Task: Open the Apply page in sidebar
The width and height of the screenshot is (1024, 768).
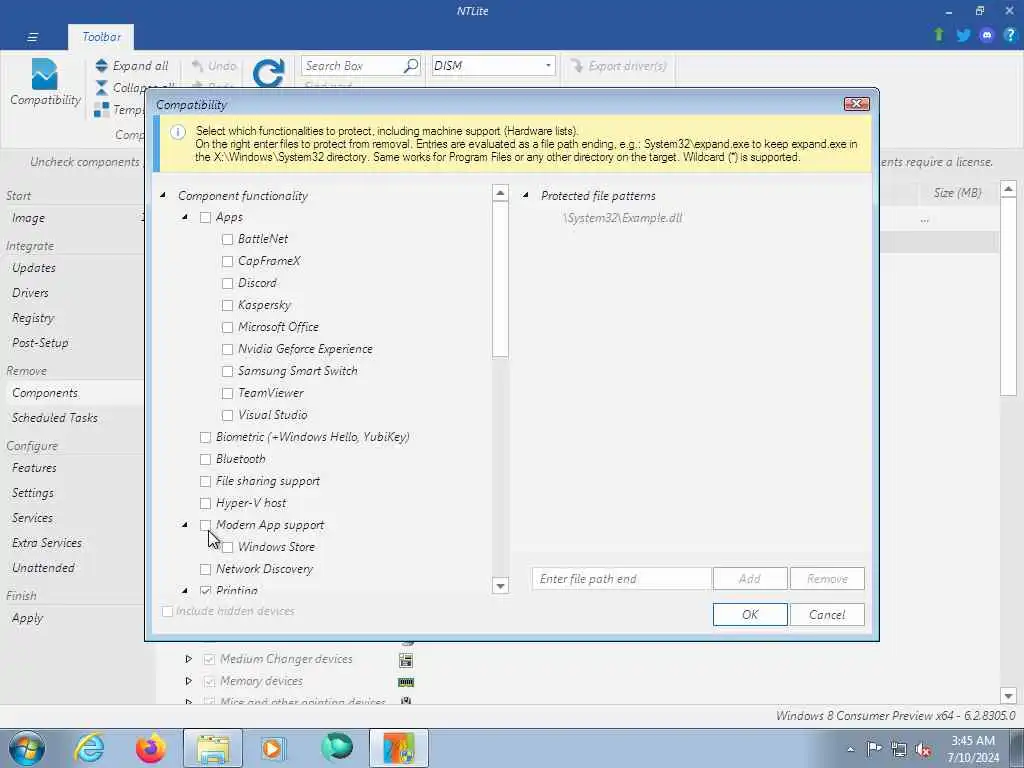Action: pyautogui.click(x=27, y=618)
